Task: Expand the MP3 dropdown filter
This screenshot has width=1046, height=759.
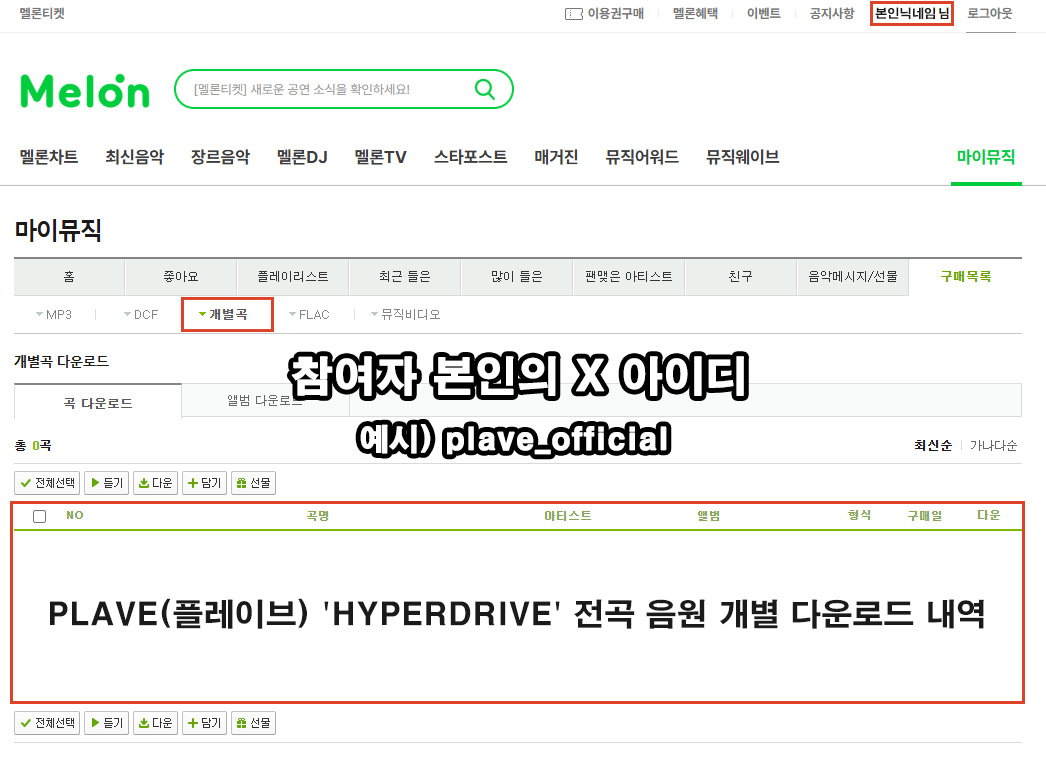Action: 53,314
